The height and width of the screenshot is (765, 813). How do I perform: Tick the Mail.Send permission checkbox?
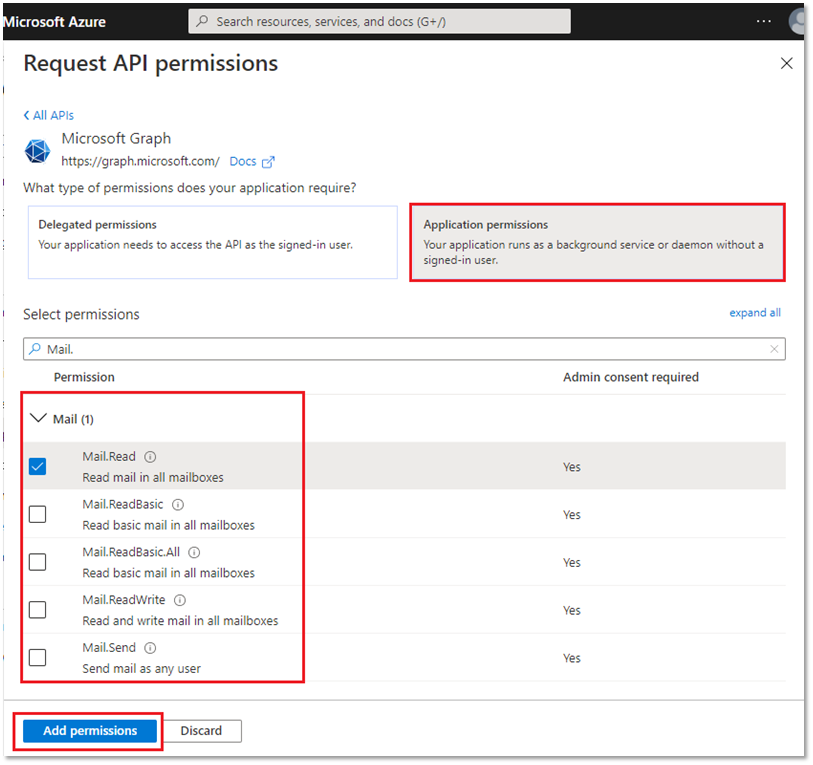click(37, 658)
